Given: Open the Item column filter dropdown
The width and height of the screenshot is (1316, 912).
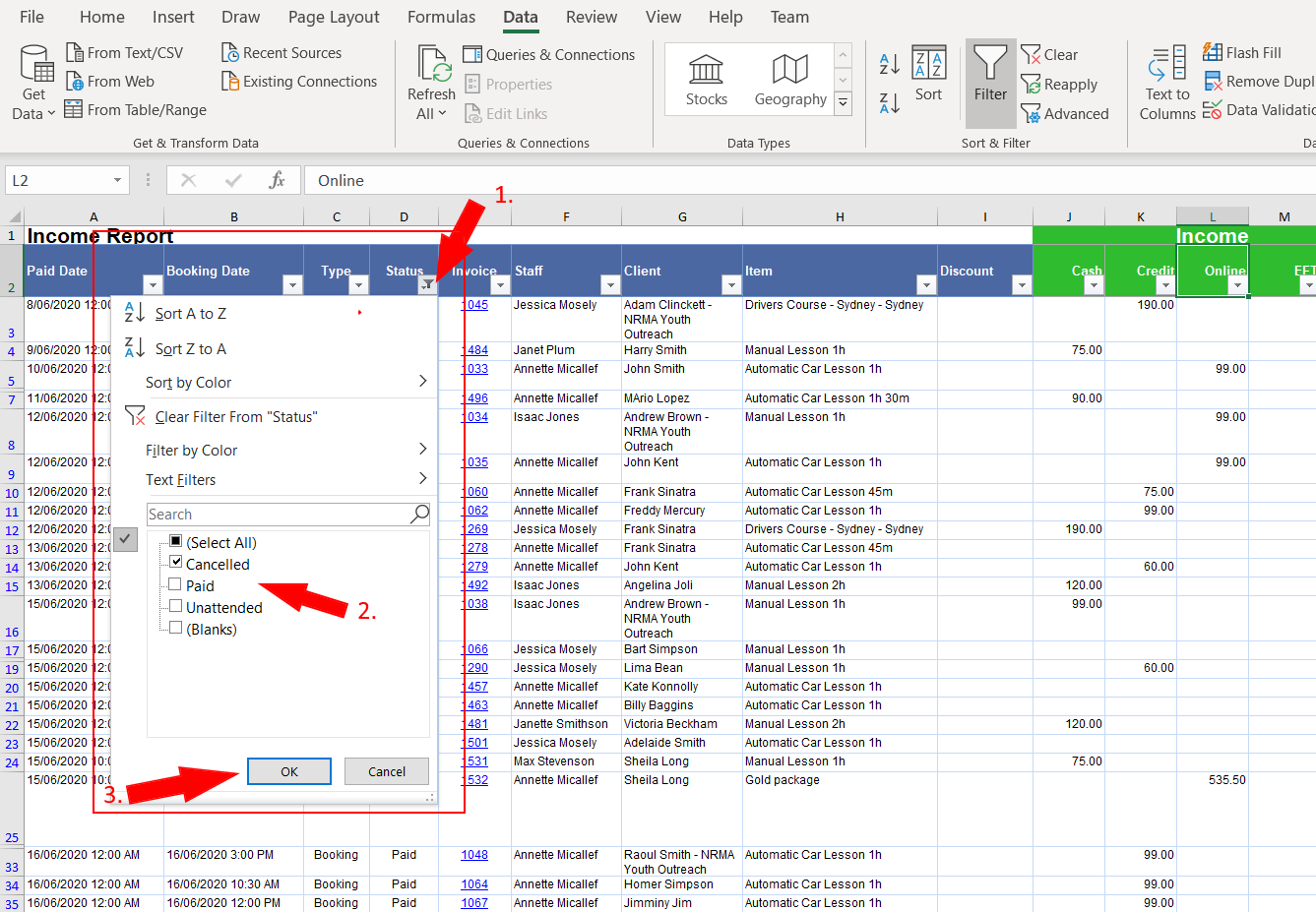Looking at the screenshot, I should tap(926, 285).
